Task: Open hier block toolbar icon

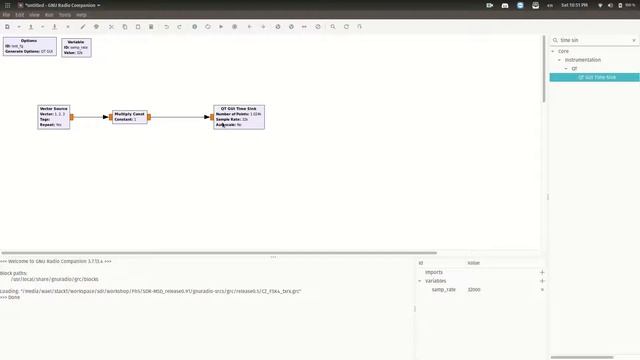Action: (x=359, y=27)
